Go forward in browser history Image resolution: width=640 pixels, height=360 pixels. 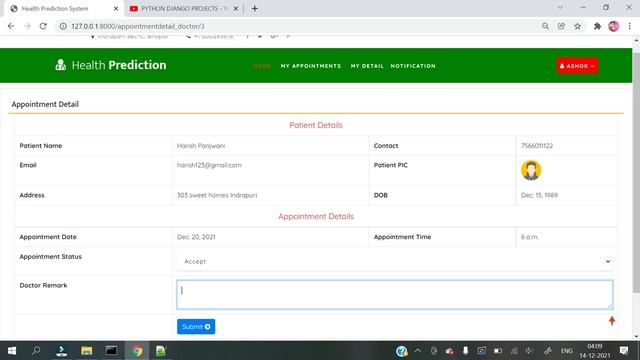[27, 26]
